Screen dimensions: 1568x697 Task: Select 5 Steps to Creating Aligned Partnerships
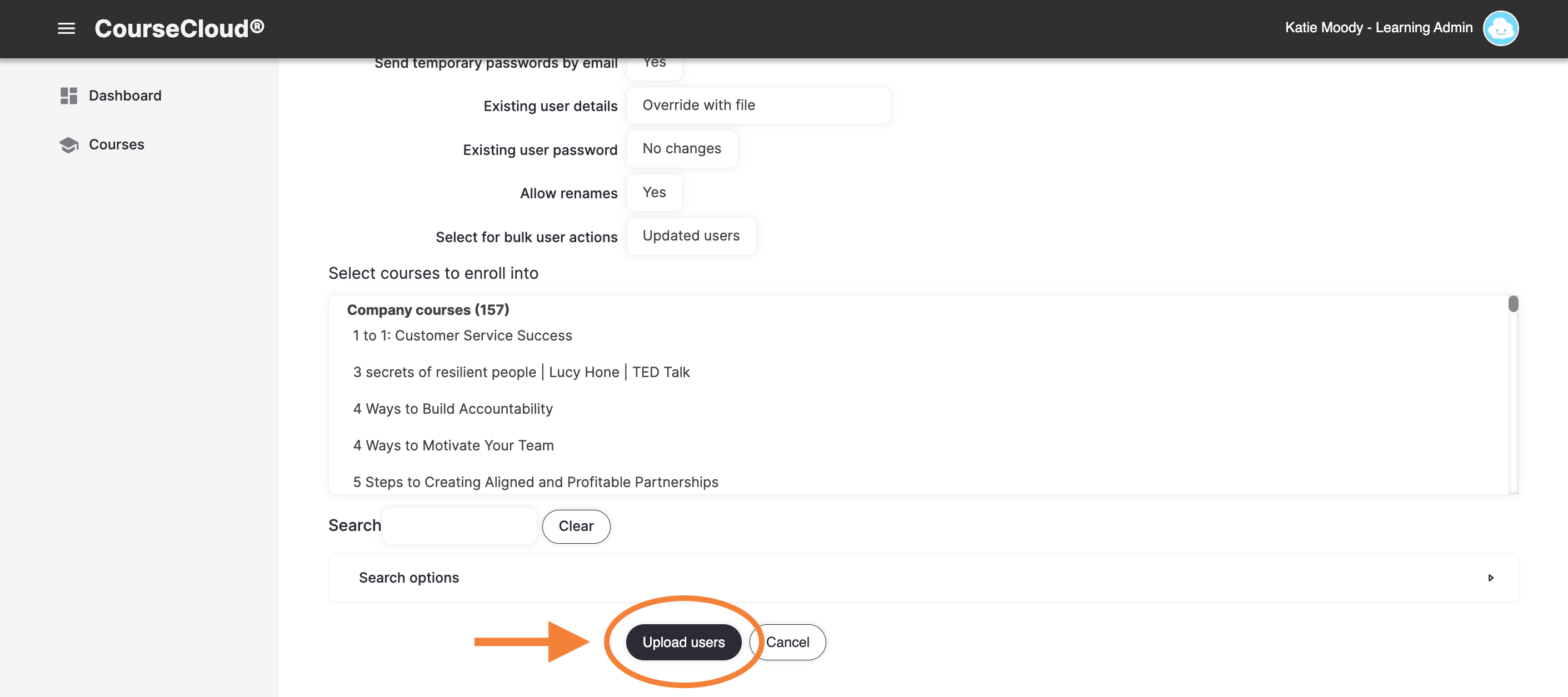pos(535,482)
